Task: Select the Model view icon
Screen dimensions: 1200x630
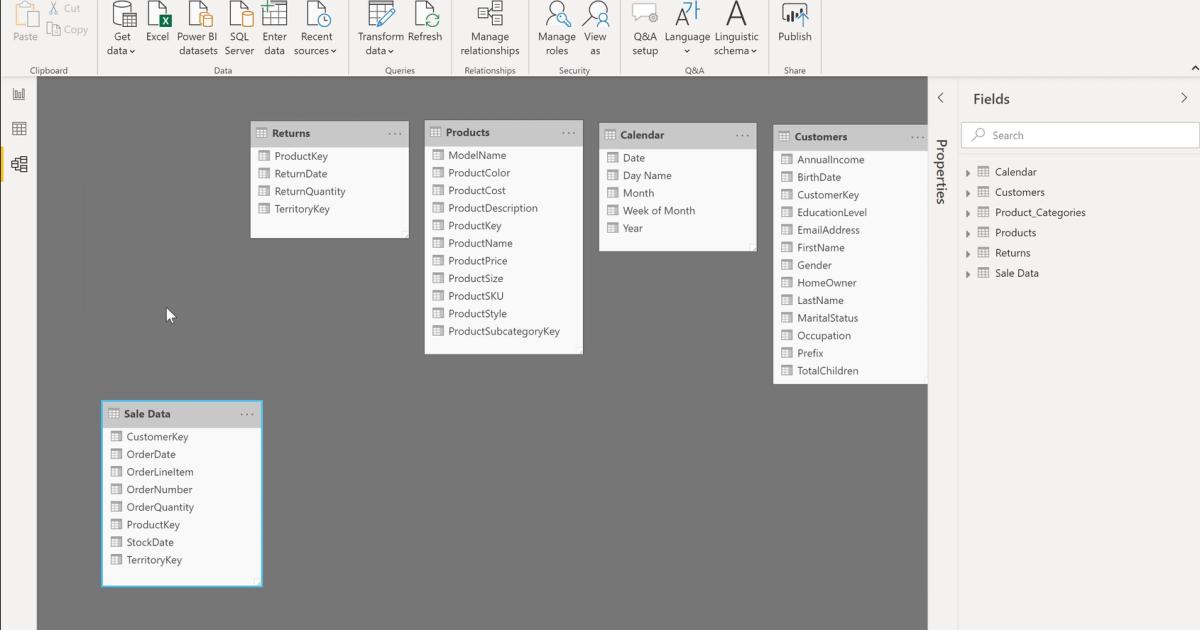Action: click(x=18, y=164)
